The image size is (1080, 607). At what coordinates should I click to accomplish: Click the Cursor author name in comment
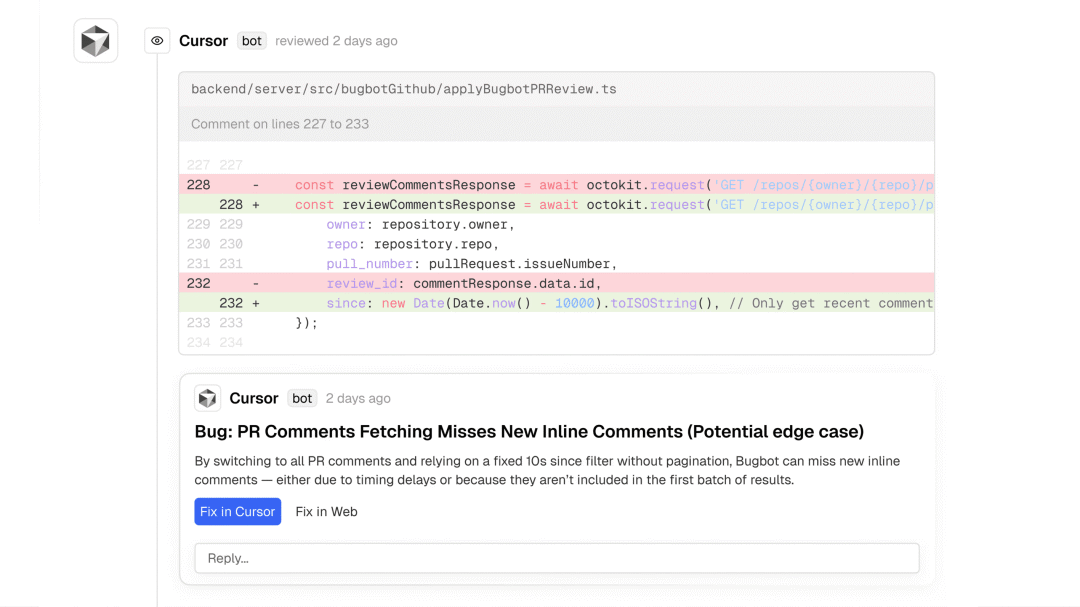point(253,398)
